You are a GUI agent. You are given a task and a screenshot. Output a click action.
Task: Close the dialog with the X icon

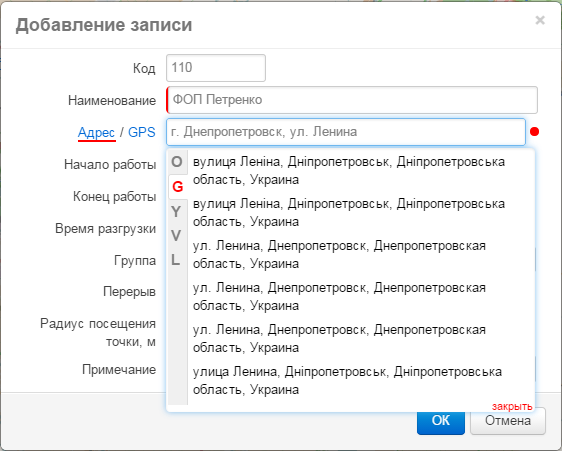point(540,20)
